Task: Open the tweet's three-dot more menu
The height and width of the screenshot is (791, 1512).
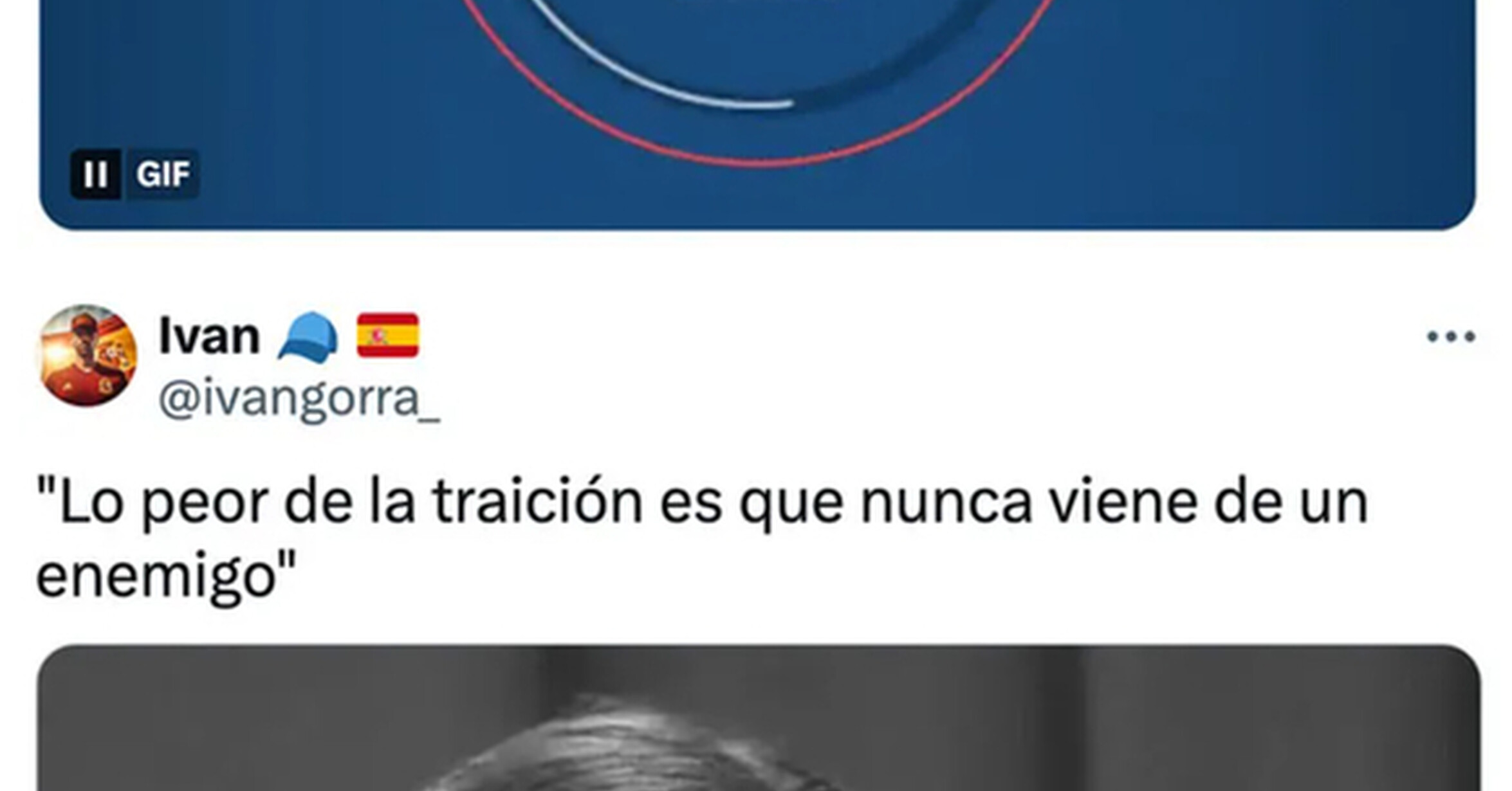Action: click(x=1451, y=336)
